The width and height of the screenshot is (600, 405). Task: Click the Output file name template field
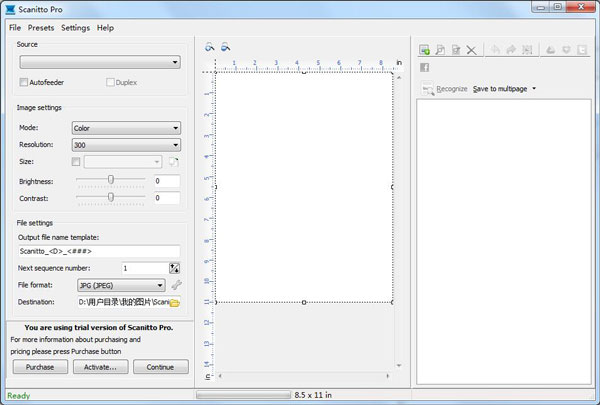tap(99, 251)
